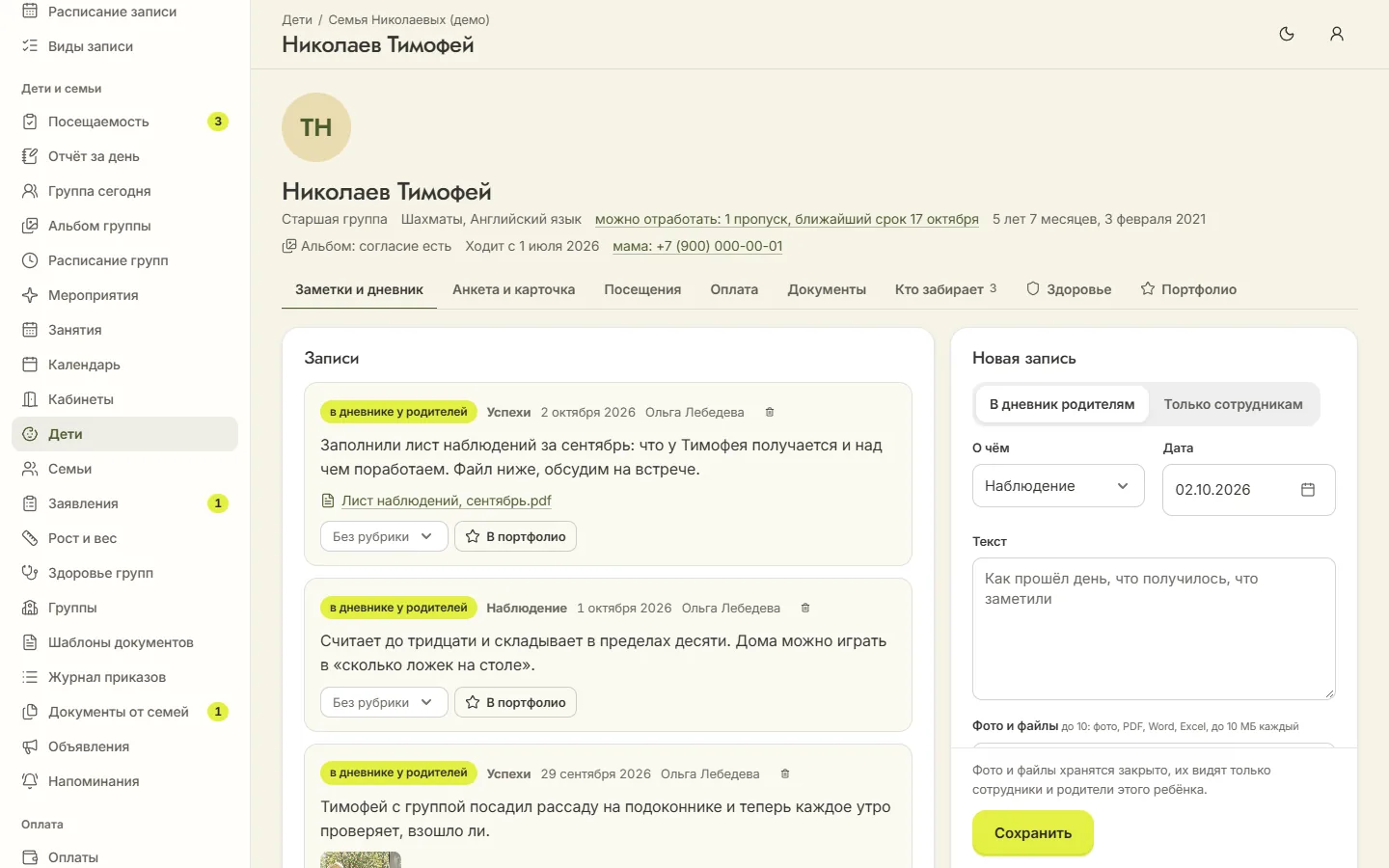The image size is (1389, 868).
Task: Delete the 1 октября 2026 record via trash icon
Action: tap(805, 608)
